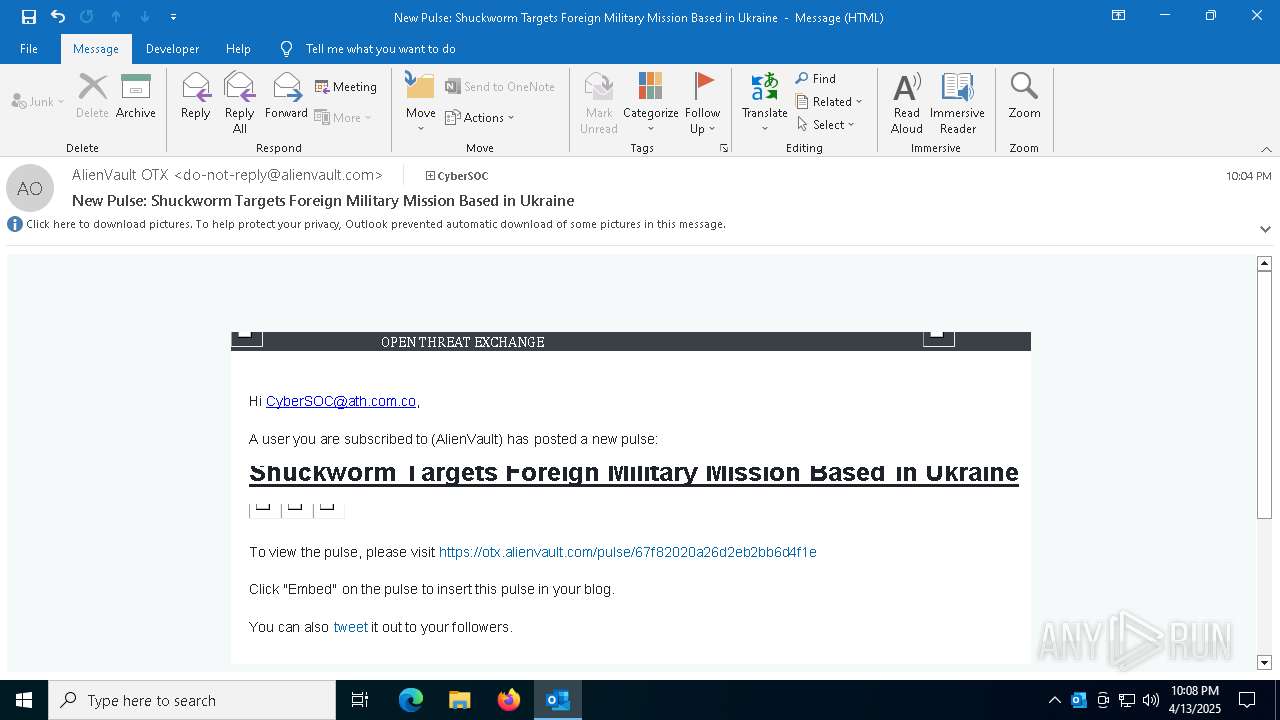Switch to the Message tab
This screenshot has width=1280, height=720.
pos(96,49)
